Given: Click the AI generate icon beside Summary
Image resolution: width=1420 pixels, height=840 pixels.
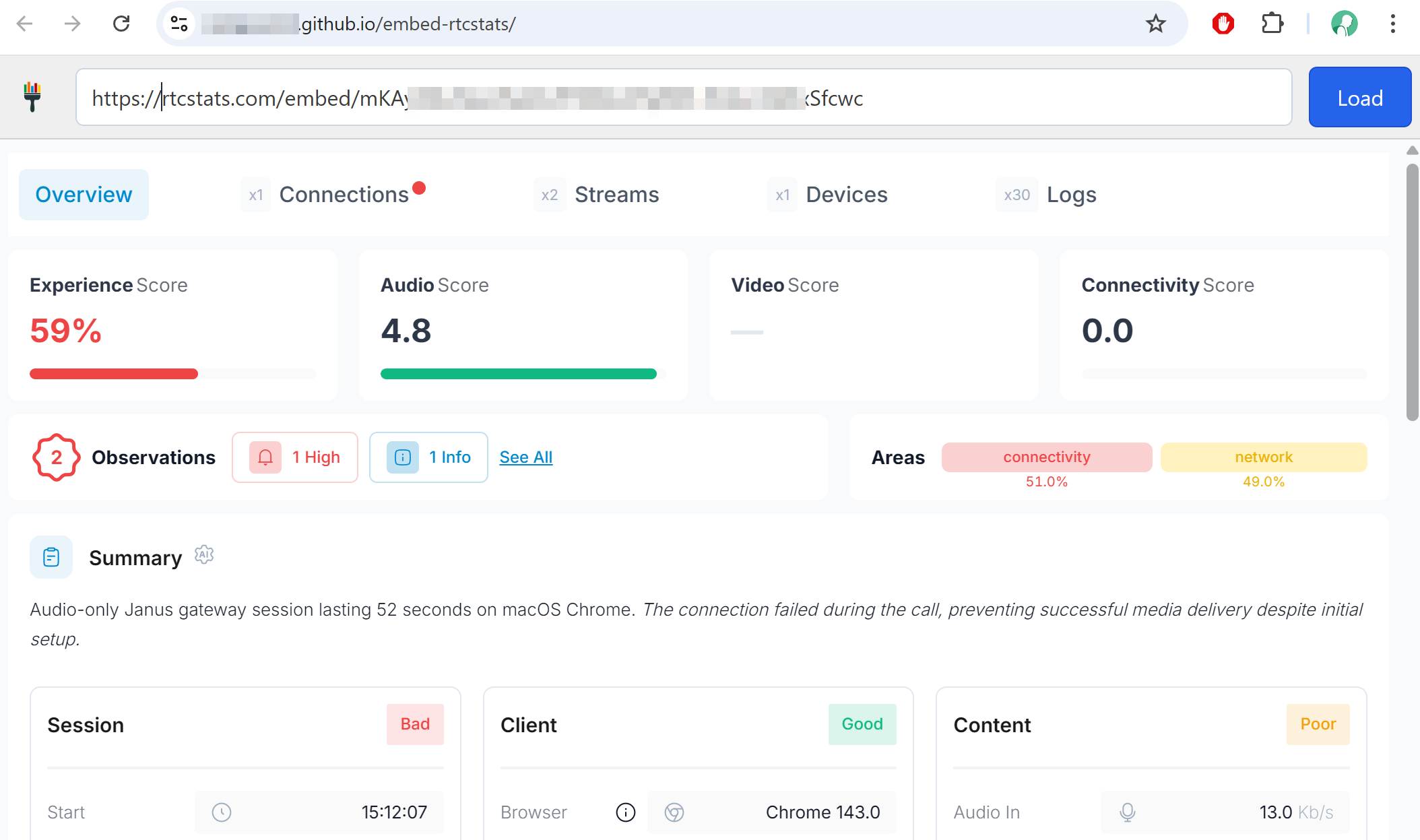Looking at the screenshot, I should (204, 555).
